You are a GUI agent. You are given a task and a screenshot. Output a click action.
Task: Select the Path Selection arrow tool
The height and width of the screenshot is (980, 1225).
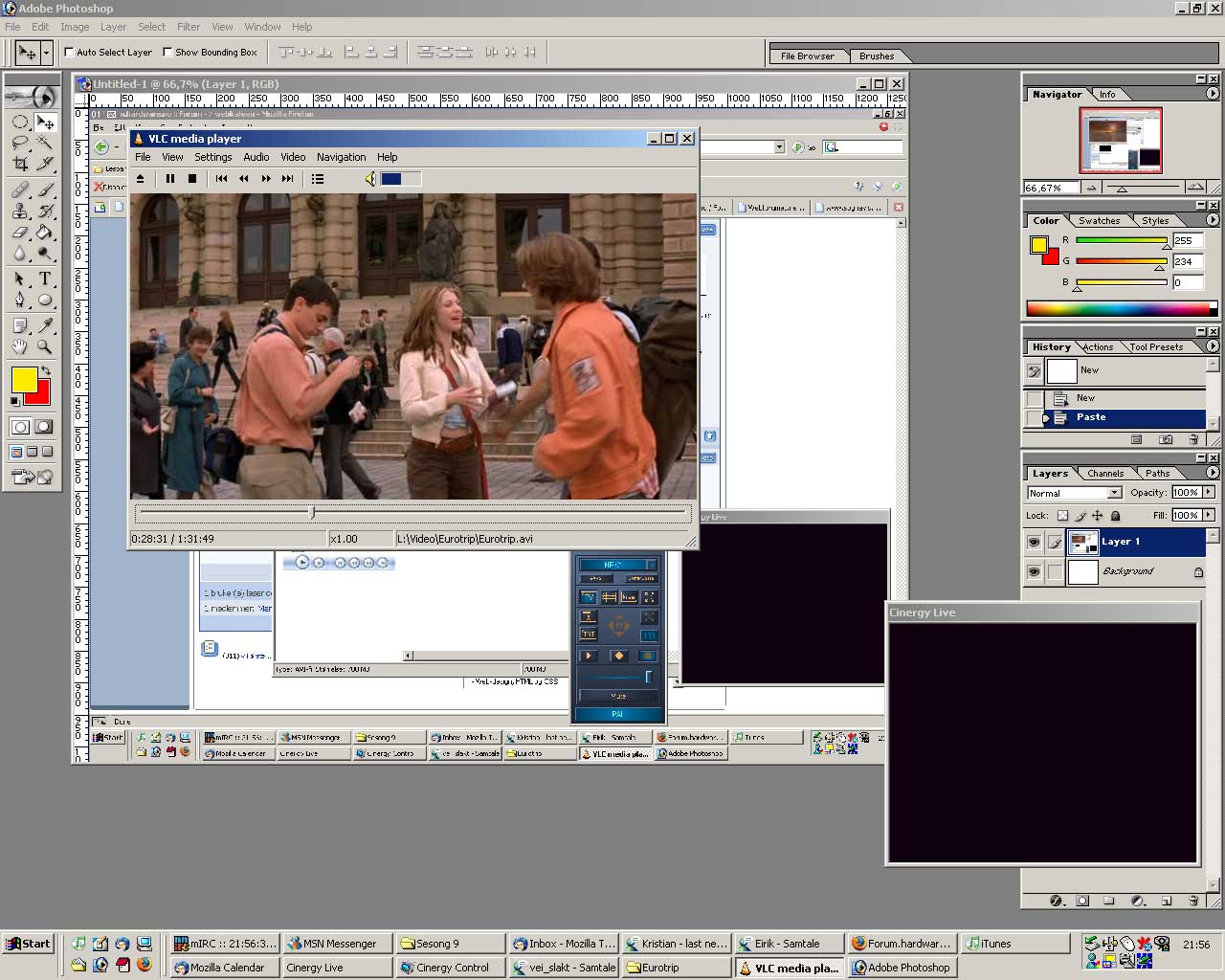click(20, 278)
